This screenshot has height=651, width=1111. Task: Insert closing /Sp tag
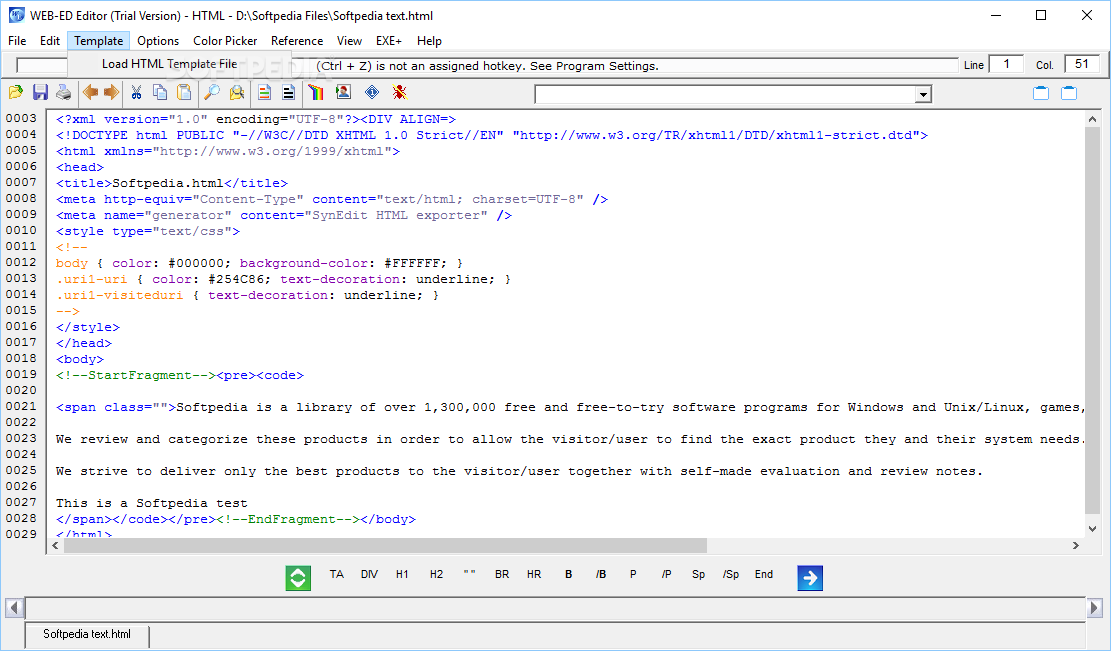pyautogui.click(x=731, y=574)
